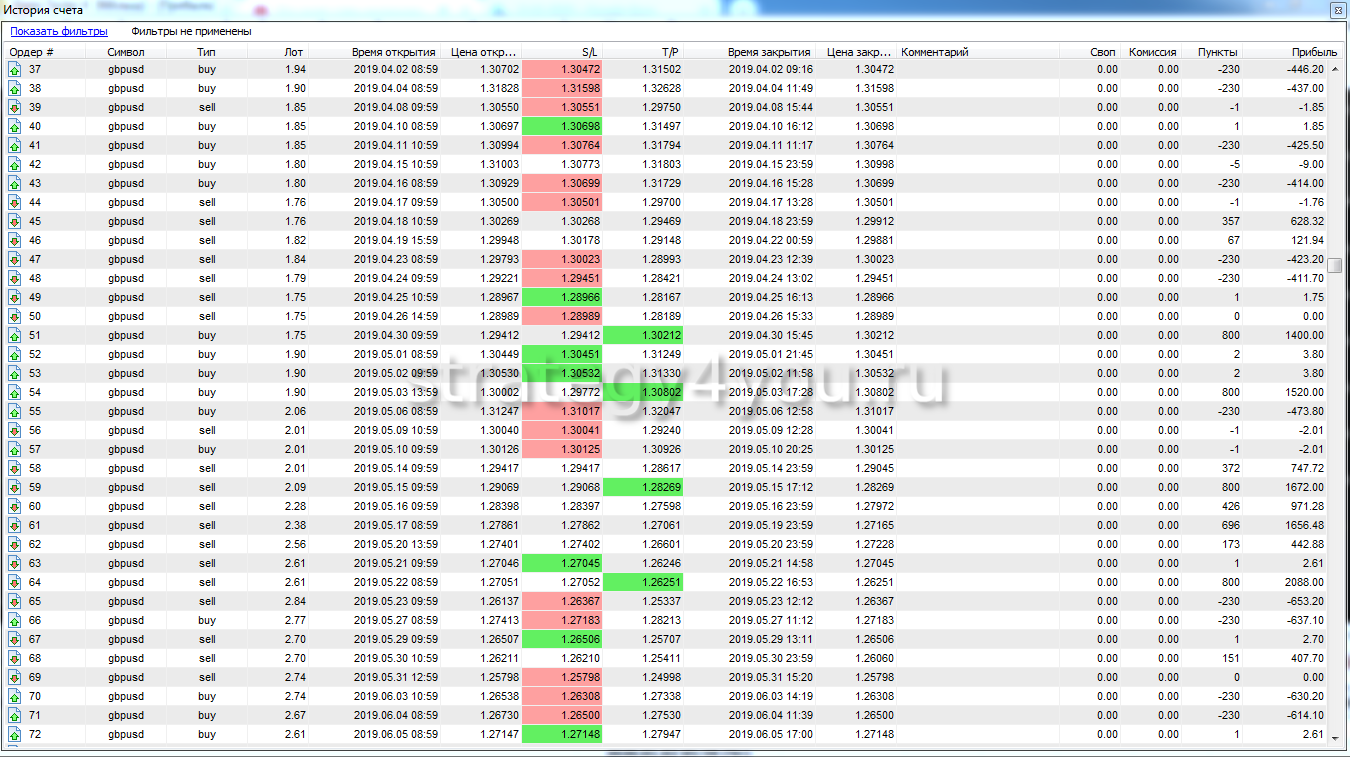
Task: Sort table by 'Прибыль' column header
Action: pyautogui.click(x=1314, y=52)
